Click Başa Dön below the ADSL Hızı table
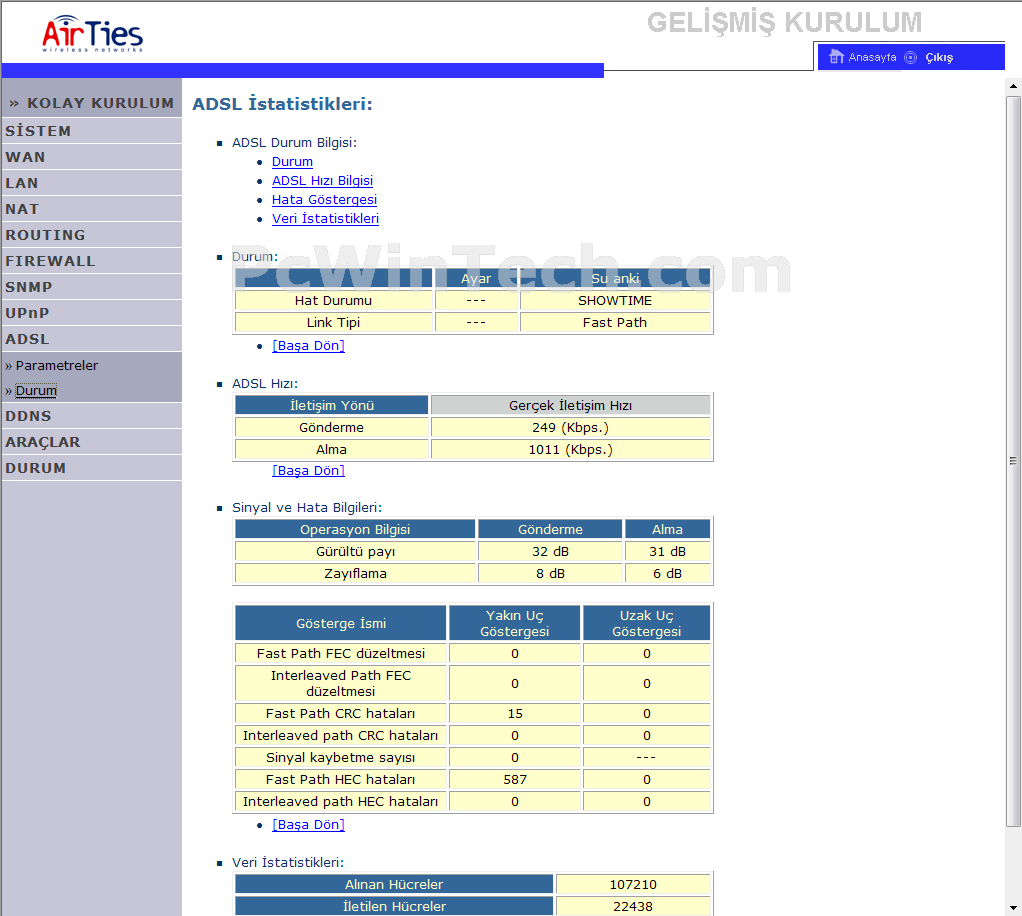The height and width of the screenshot is (916, 1022). point(308,471)
